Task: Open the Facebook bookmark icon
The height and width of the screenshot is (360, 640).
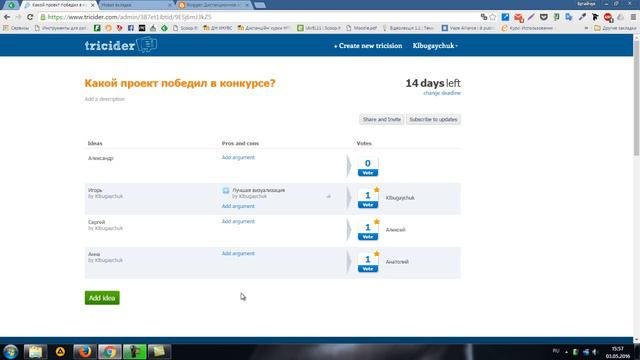Action: pyautogui.click(x=131, y=28)
